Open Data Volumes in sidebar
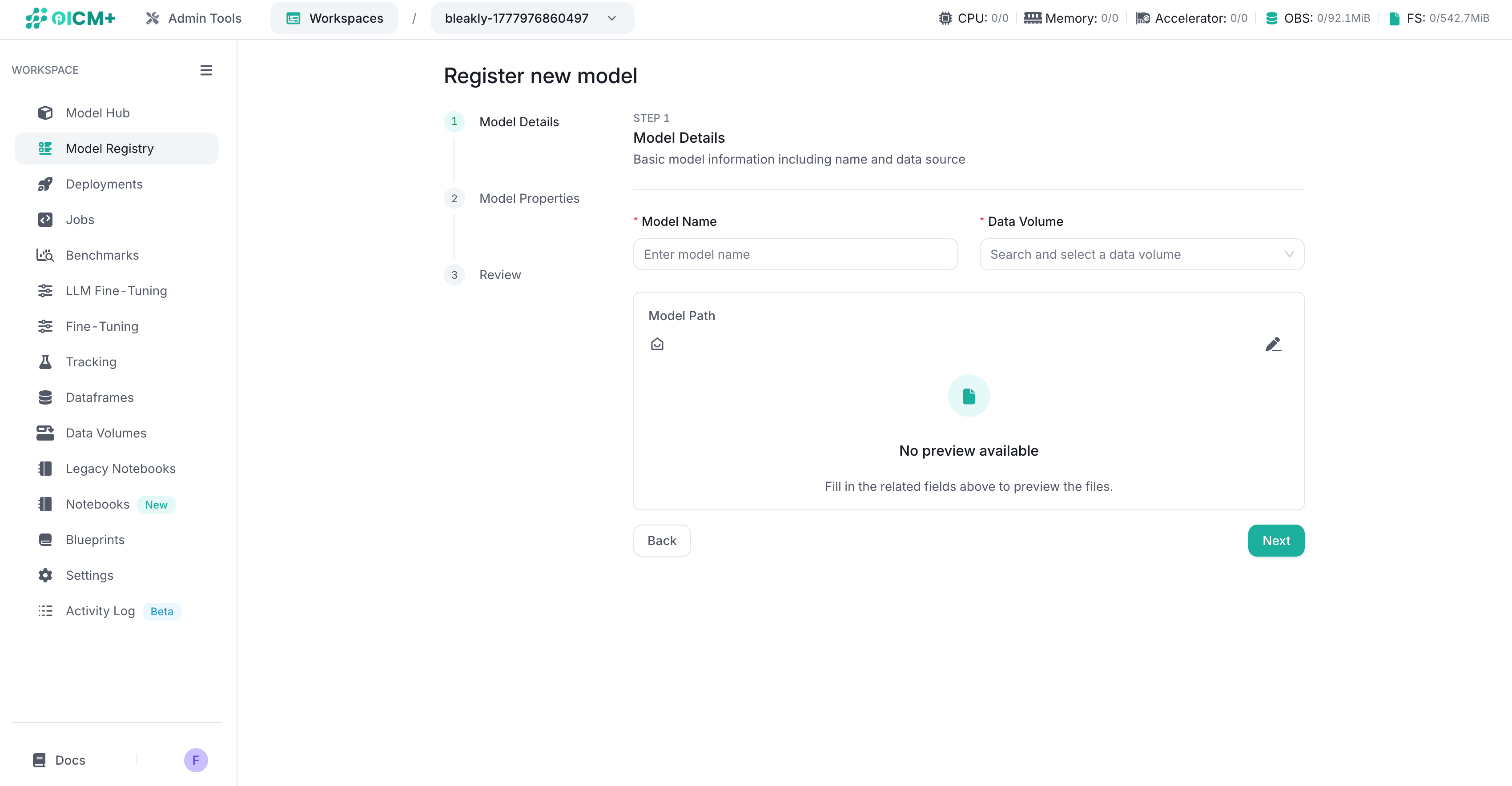The height and width of the screenshot is (786, 1512). pyautogui.click(x=117, y=433)
